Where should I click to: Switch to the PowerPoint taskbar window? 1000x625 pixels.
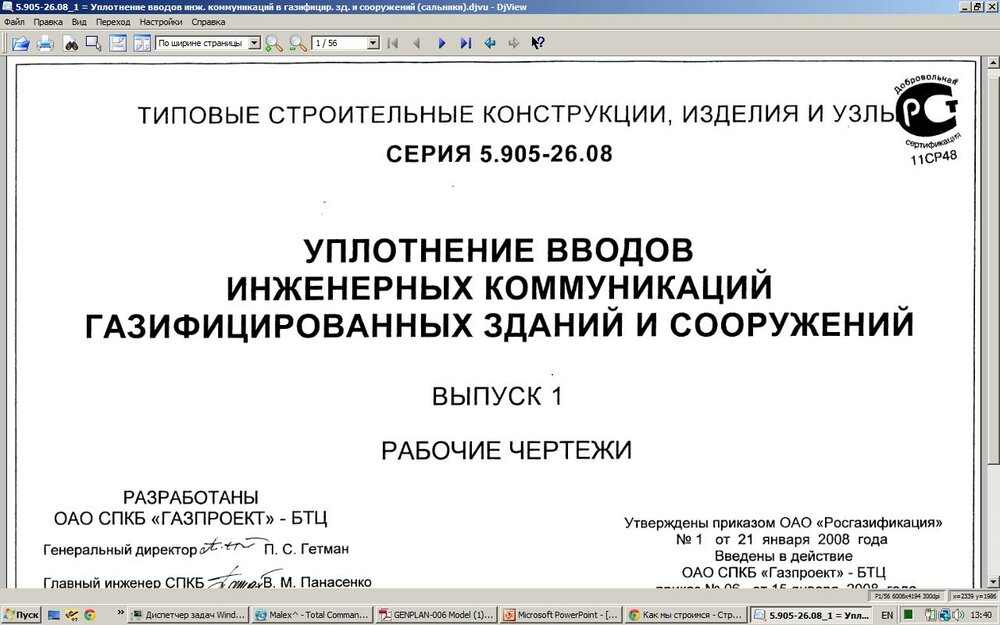[x=560, y=614]
